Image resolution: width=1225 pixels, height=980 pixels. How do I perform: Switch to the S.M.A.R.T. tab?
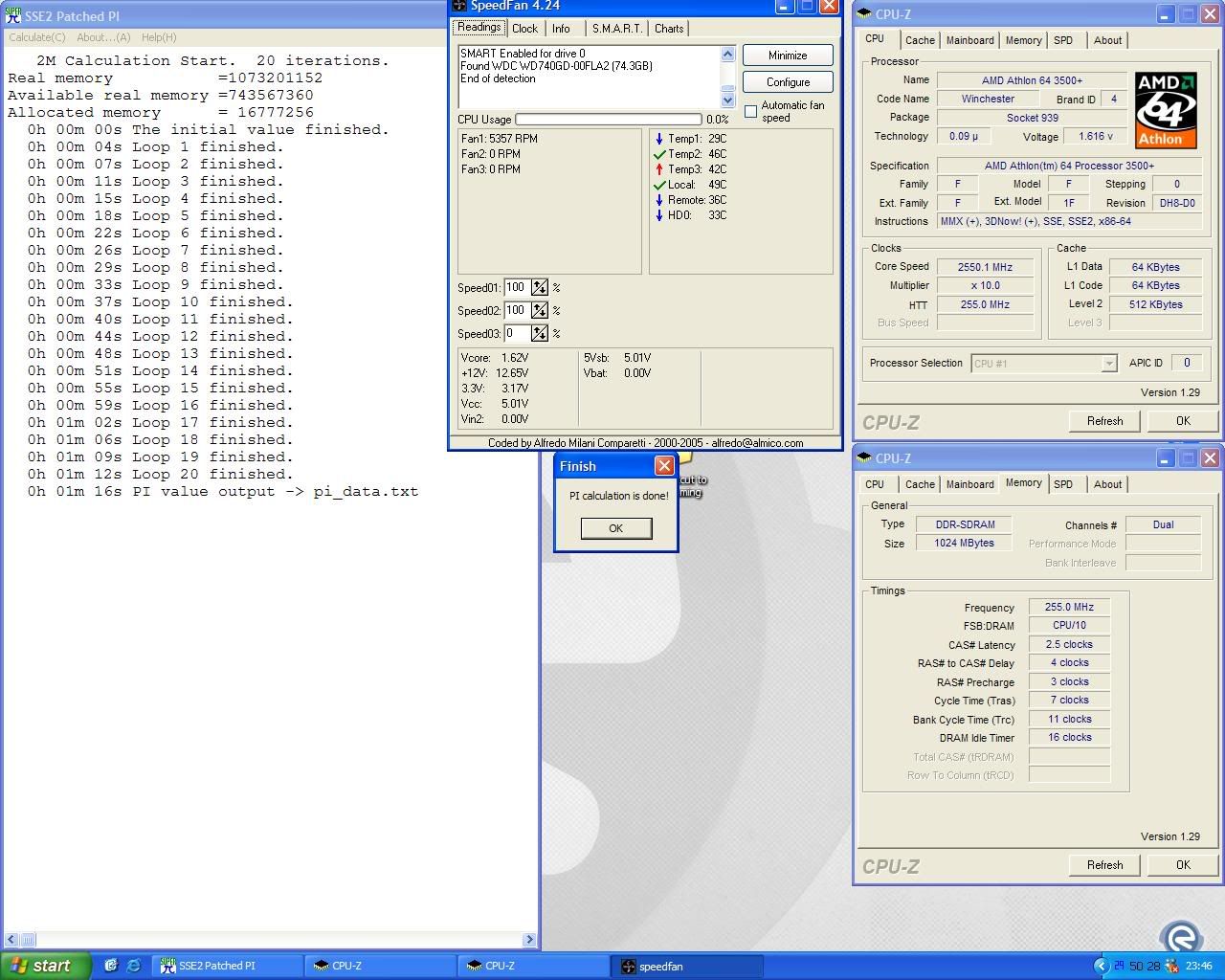click(x=616, y=29)
